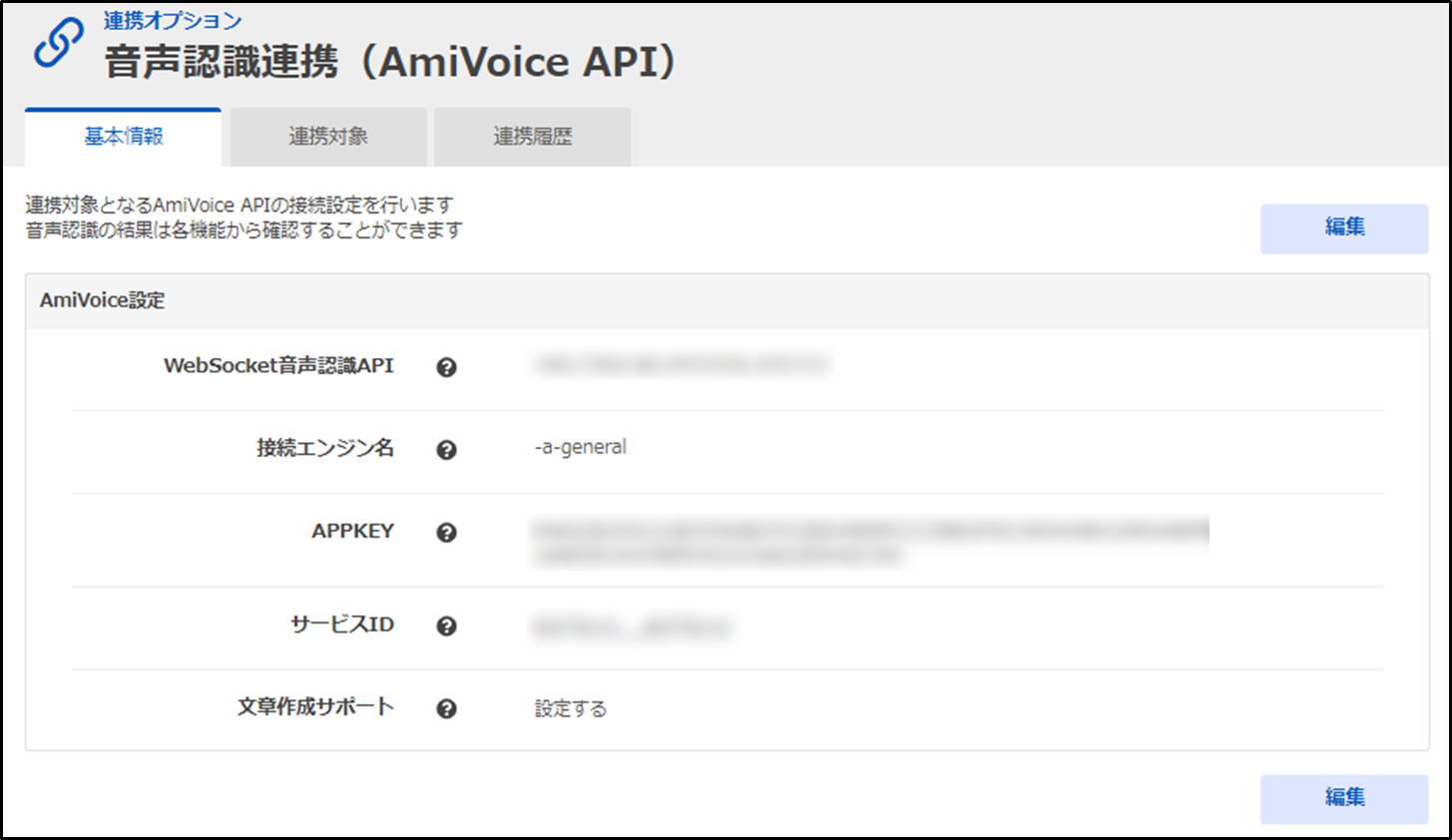The image size is (1452, 840).
Task: Click the 文章作成サポート label
Action: (315, 707)
